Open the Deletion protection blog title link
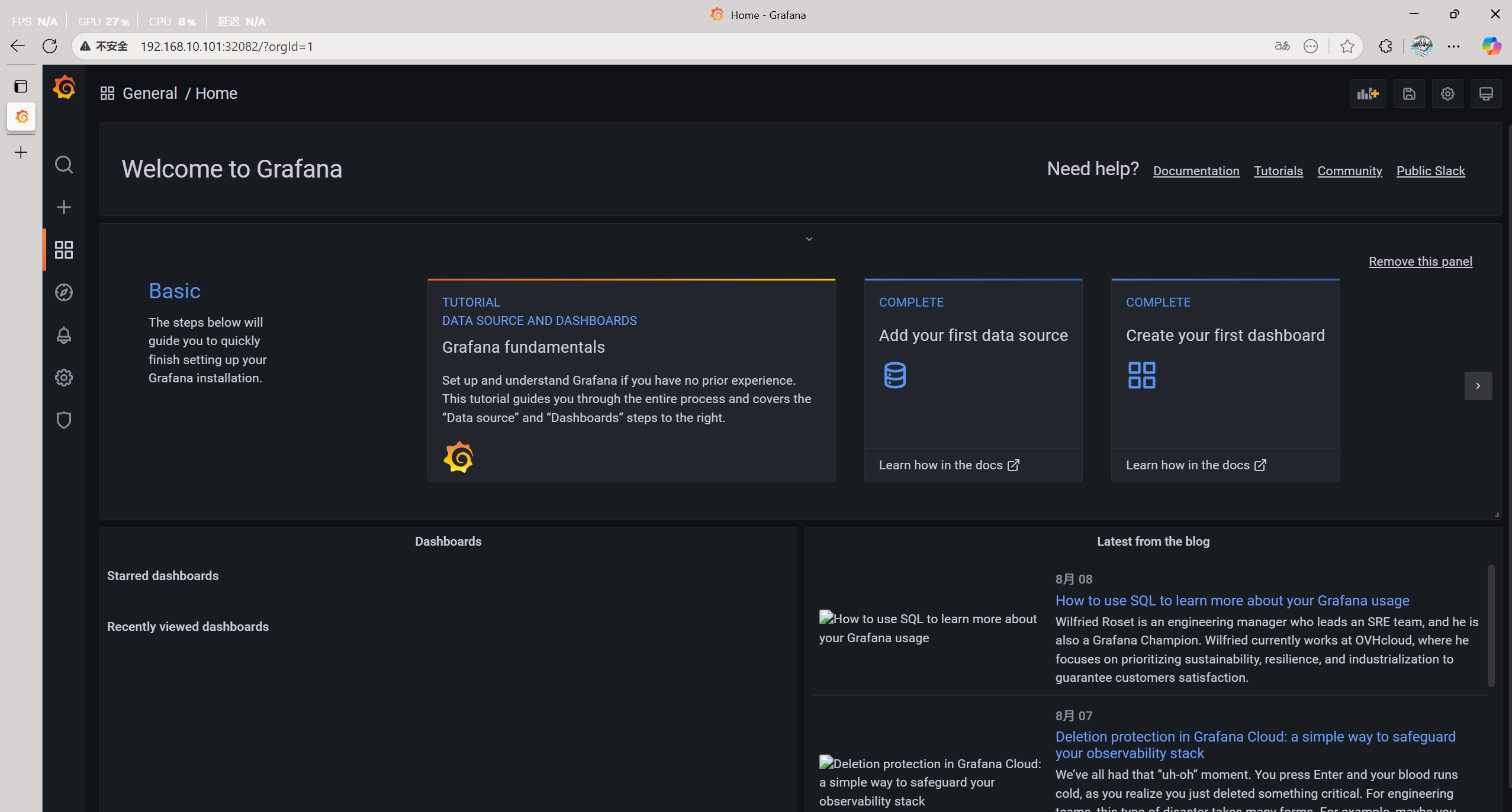The width and height of the screenshot is (1512, 812). pyautogui.click(x=1255, y=745)
